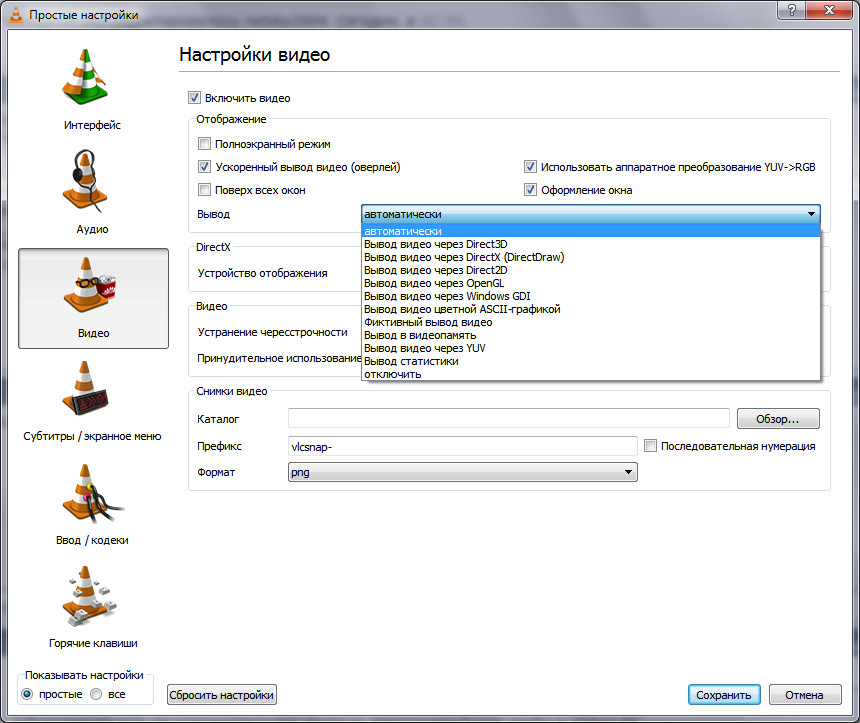Image resolution: width=860 pixels, height=723 pixels.
Task: Choose Вывод видео цветной ASCII-графикой
Action: pyautogui.click(x=591, y=309)
